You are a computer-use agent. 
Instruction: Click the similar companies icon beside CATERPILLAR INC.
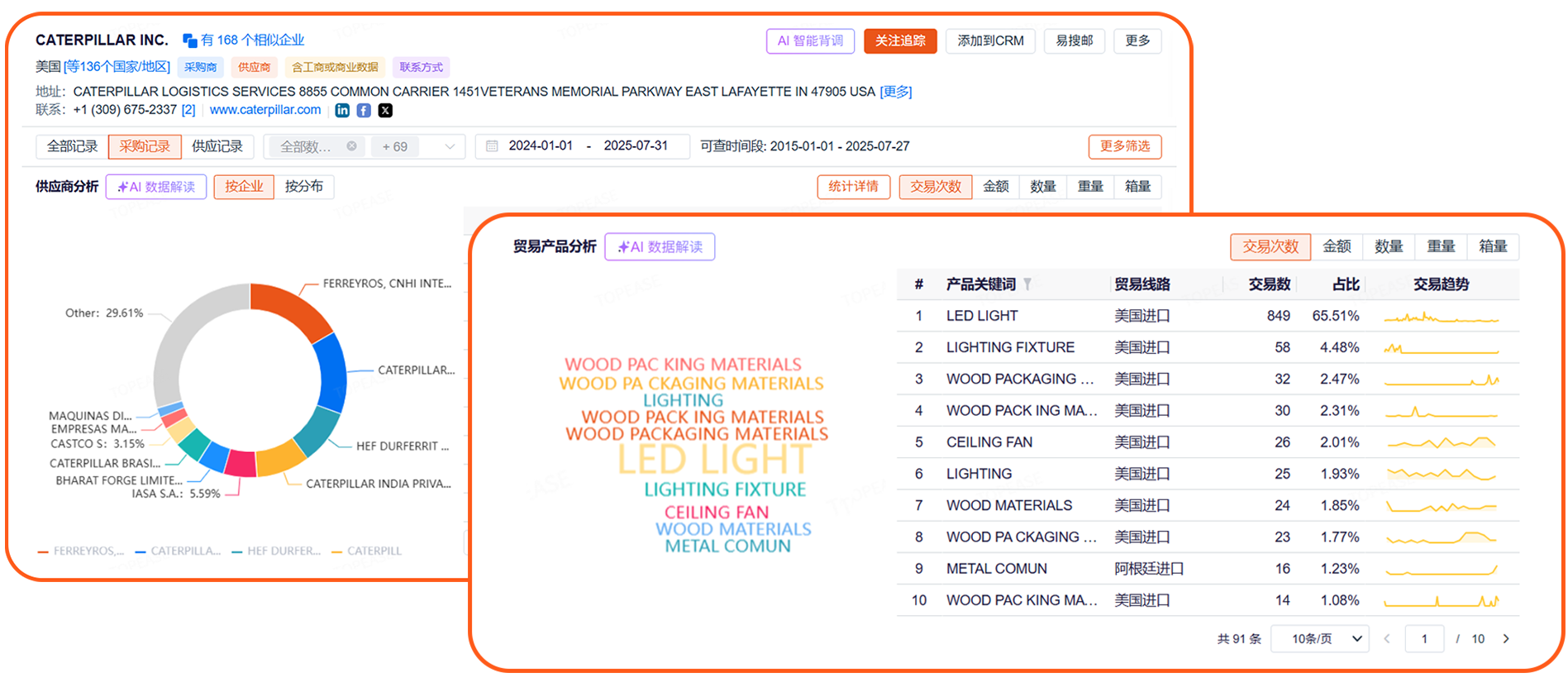(189, 40)
